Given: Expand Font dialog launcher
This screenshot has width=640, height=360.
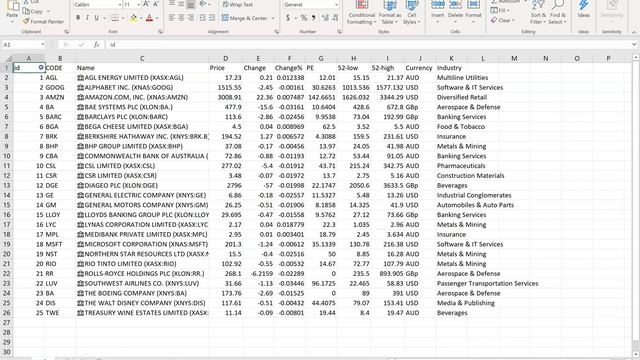Looking at the screenshot, I should click(160, 31).
